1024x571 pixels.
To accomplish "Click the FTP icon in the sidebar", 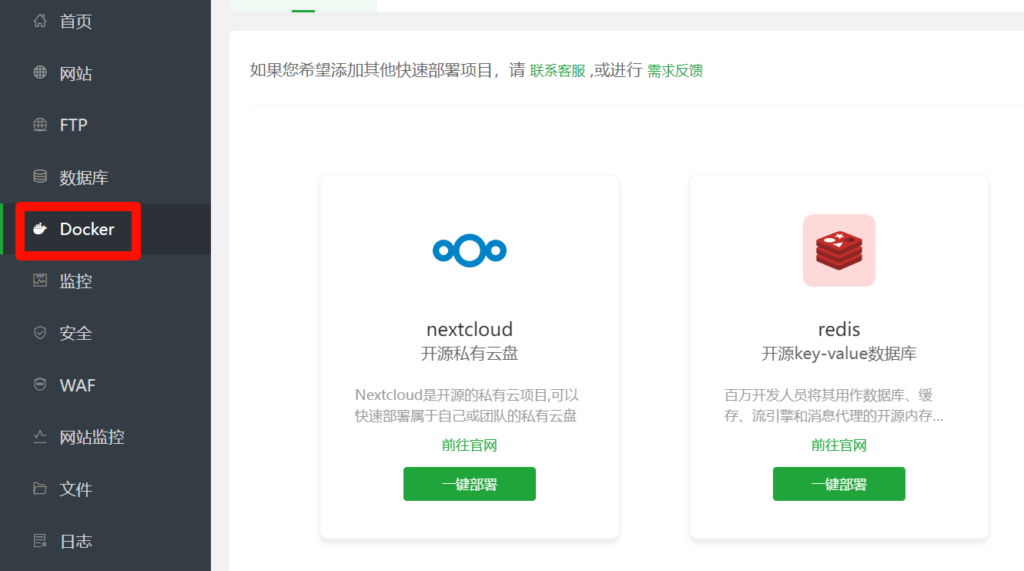I will (40, 125).
